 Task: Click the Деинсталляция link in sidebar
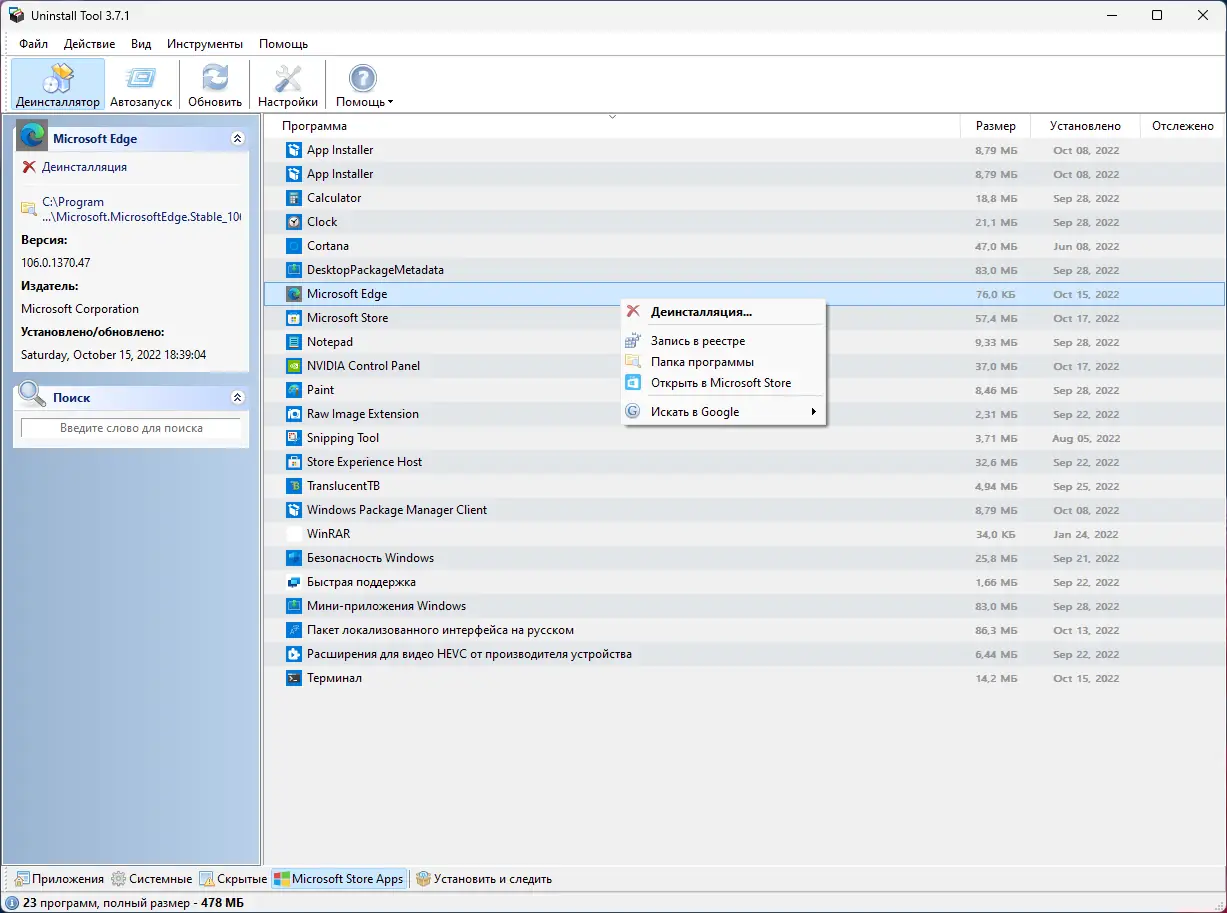(84, 167)
